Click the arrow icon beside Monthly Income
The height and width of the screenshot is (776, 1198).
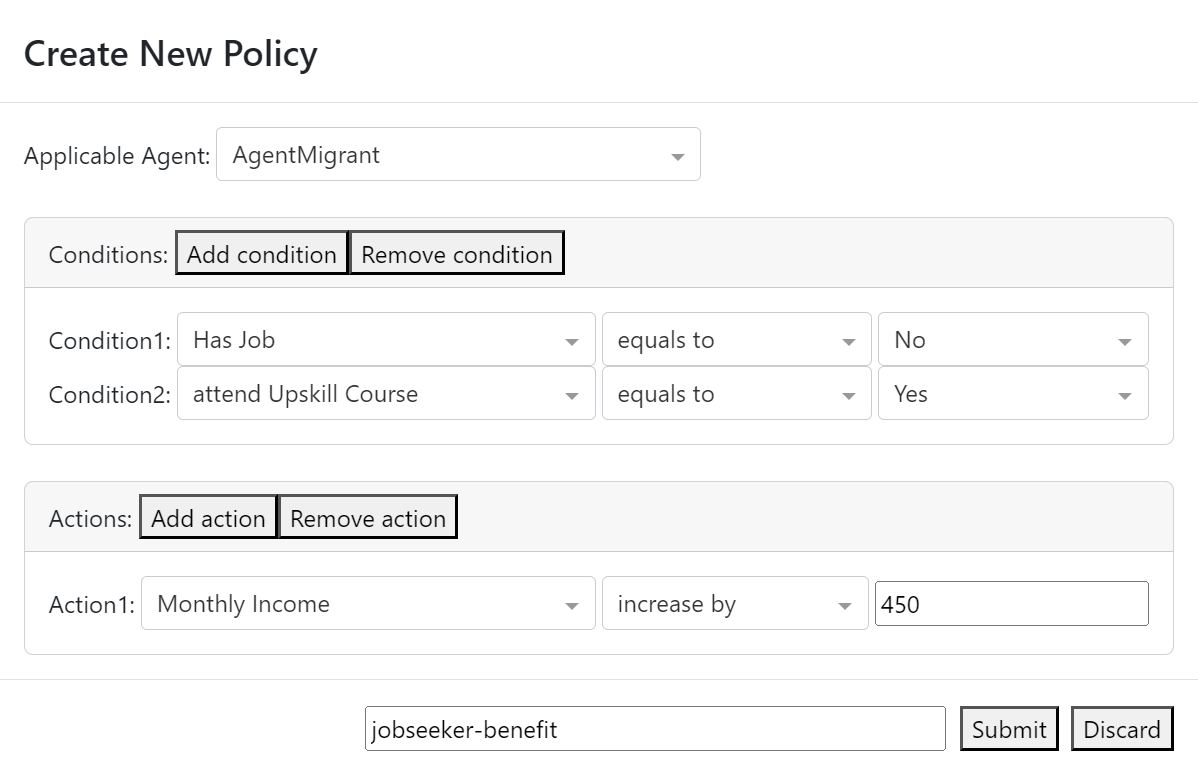(x=572, y=606)
